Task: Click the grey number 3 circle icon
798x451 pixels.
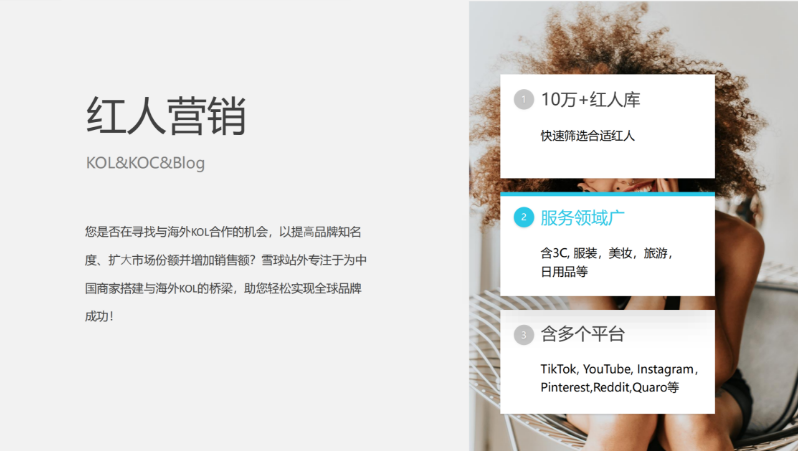Action: pyautogui.click(x=524, y=335)
